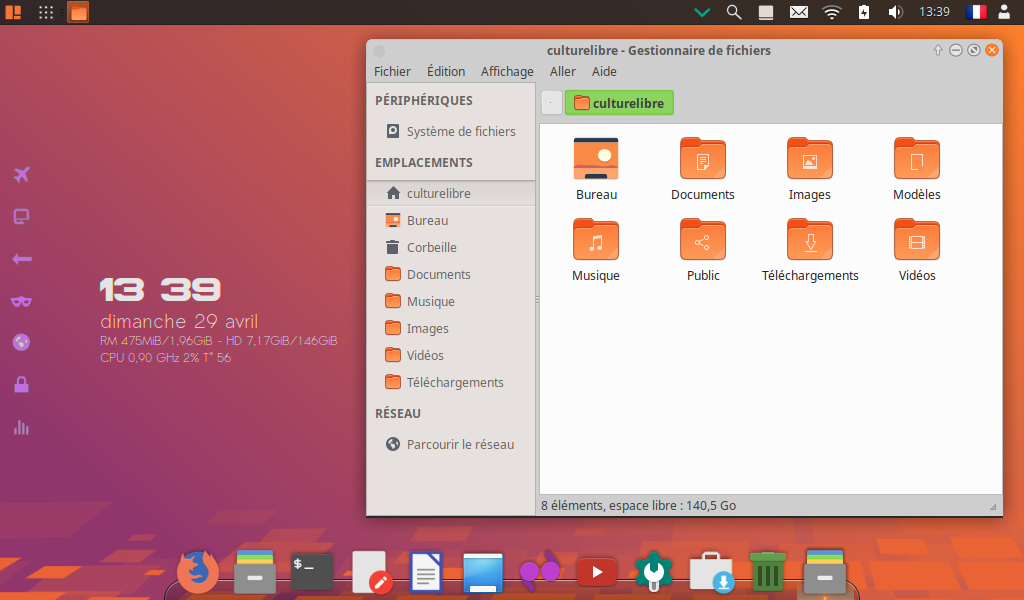Select Système de fichiers in sidebar
This screenshot has width=1024, height=600.
(461, 131)
